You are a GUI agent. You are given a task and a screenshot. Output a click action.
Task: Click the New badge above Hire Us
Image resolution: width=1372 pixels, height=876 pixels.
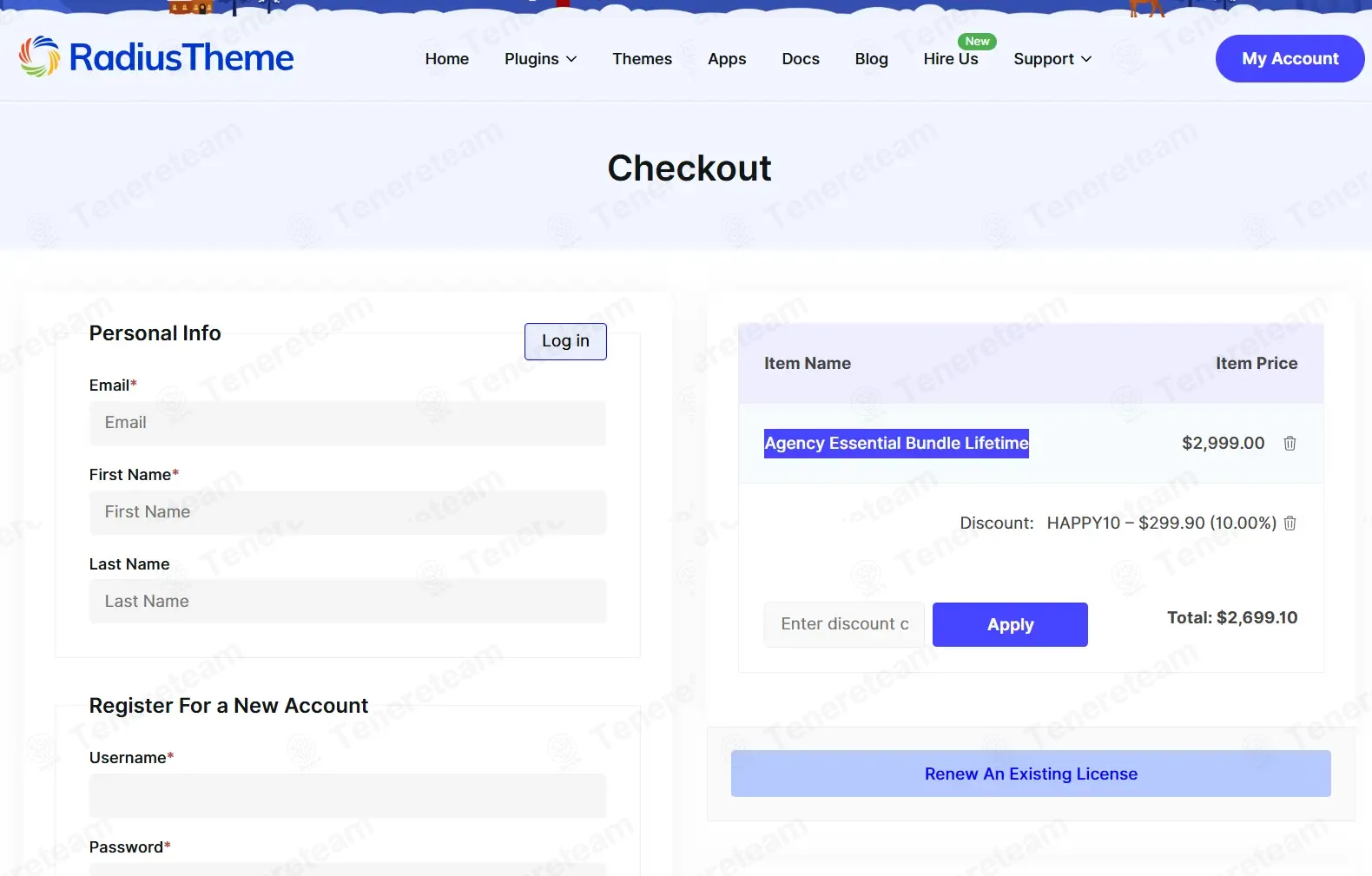(977, 42)
